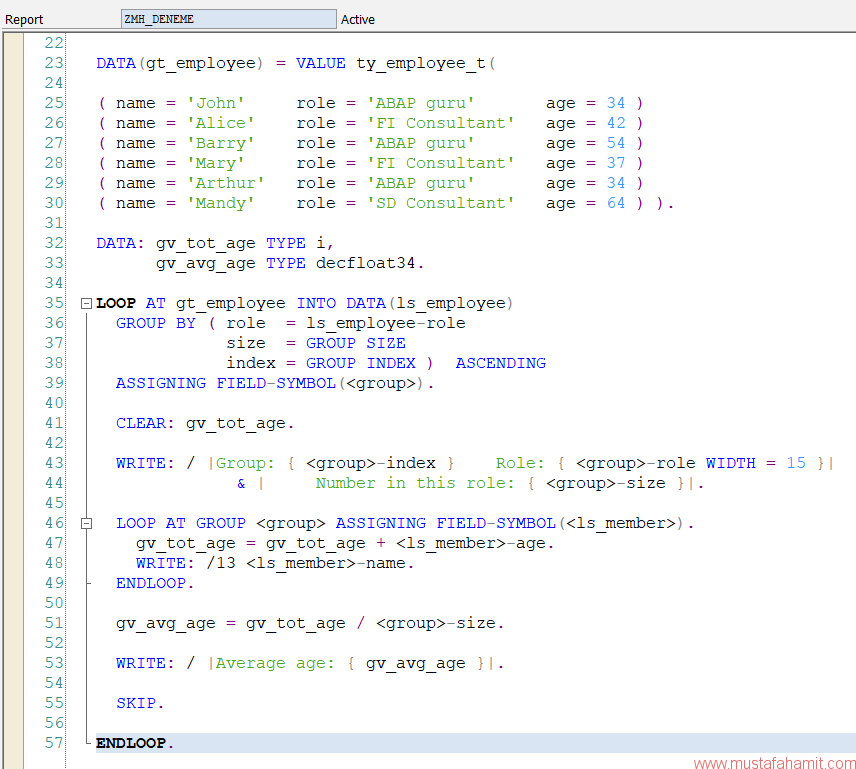
Task: Click the 'ASCENDING' keyword
Action: click(x=501, y=363)
